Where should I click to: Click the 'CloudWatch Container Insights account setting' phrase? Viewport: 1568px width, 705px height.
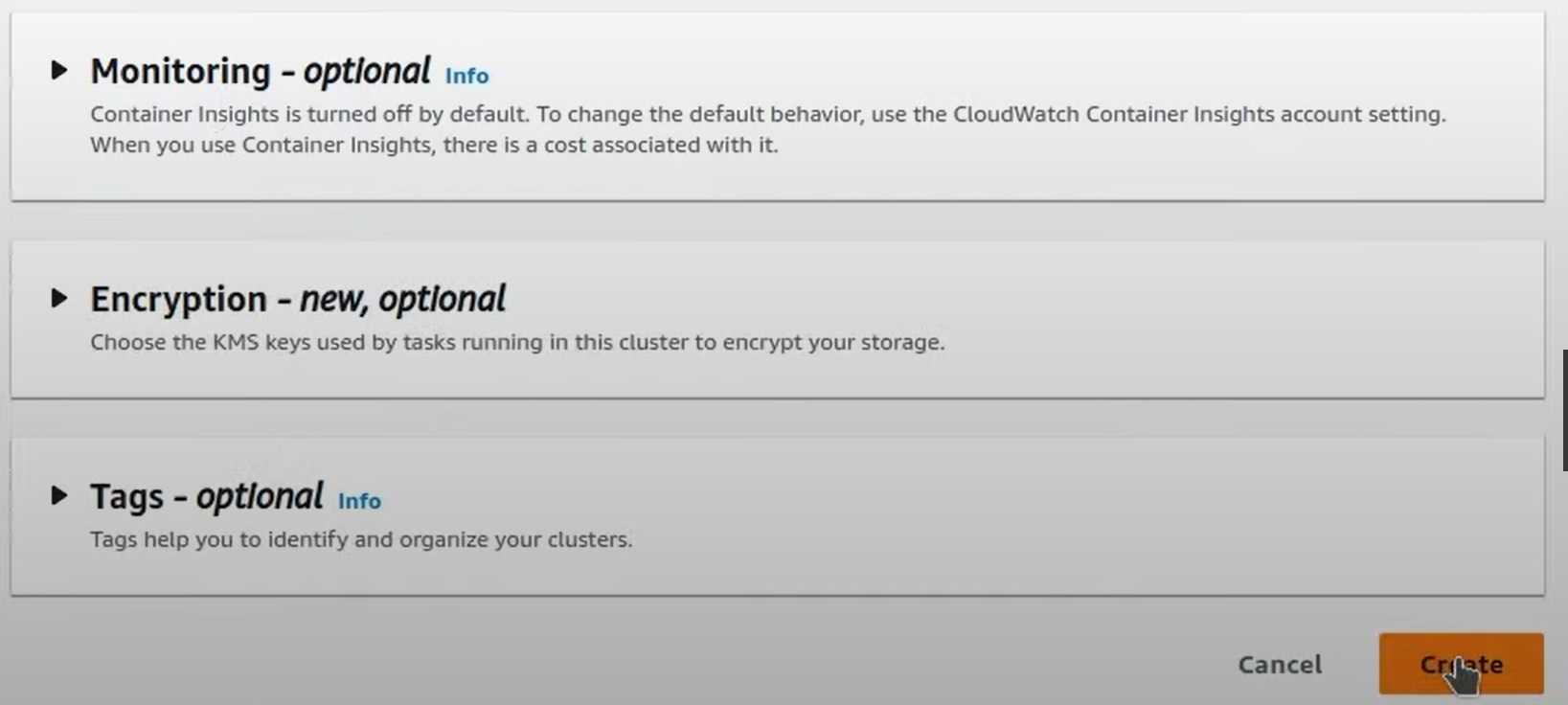1199,114
